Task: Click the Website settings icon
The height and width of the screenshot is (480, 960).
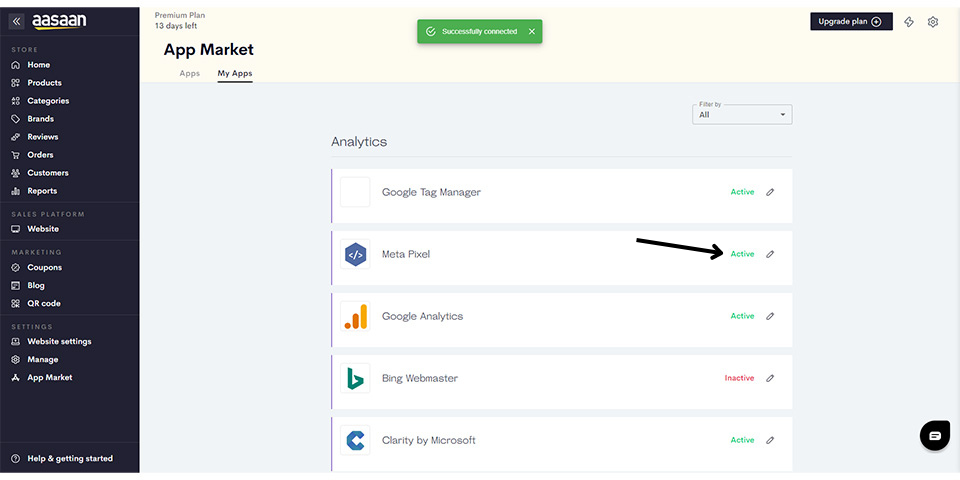Action: click(x=16, y=342)
